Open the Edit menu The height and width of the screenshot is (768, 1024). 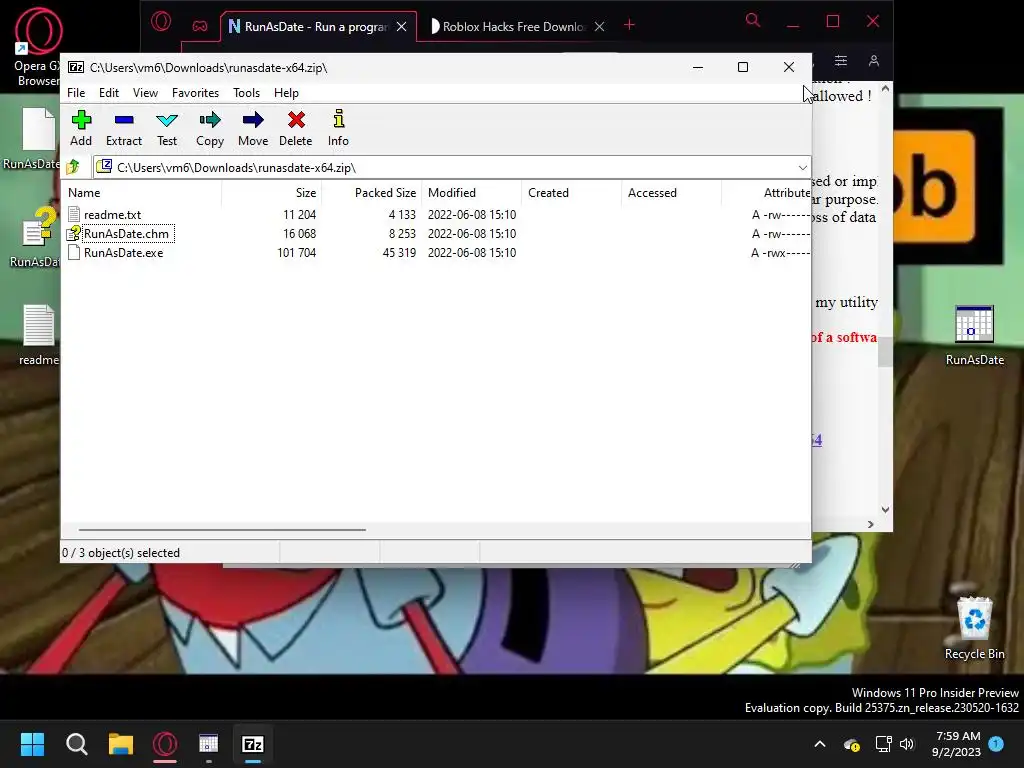click(108, 93)
